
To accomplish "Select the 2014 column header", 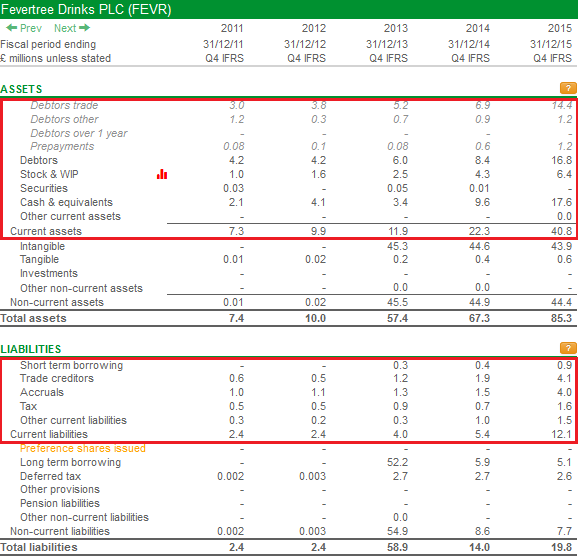I will (x=478, y=28).
